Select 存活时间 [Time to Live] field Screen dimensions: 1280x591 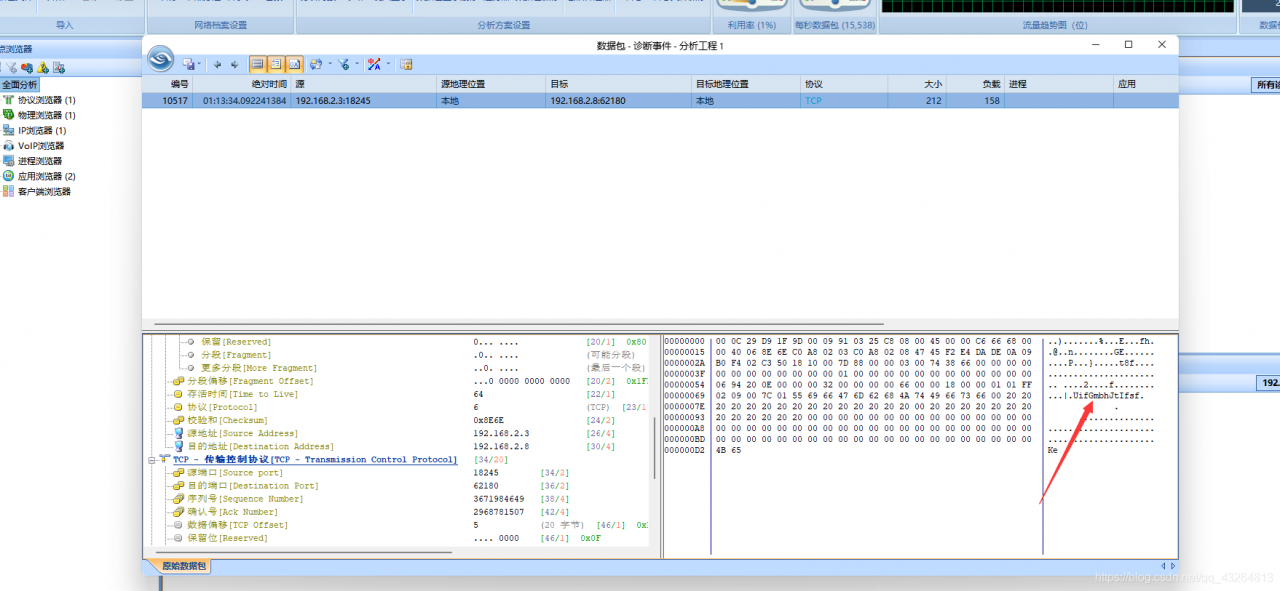pyautogui.click(x=242, y=394)
